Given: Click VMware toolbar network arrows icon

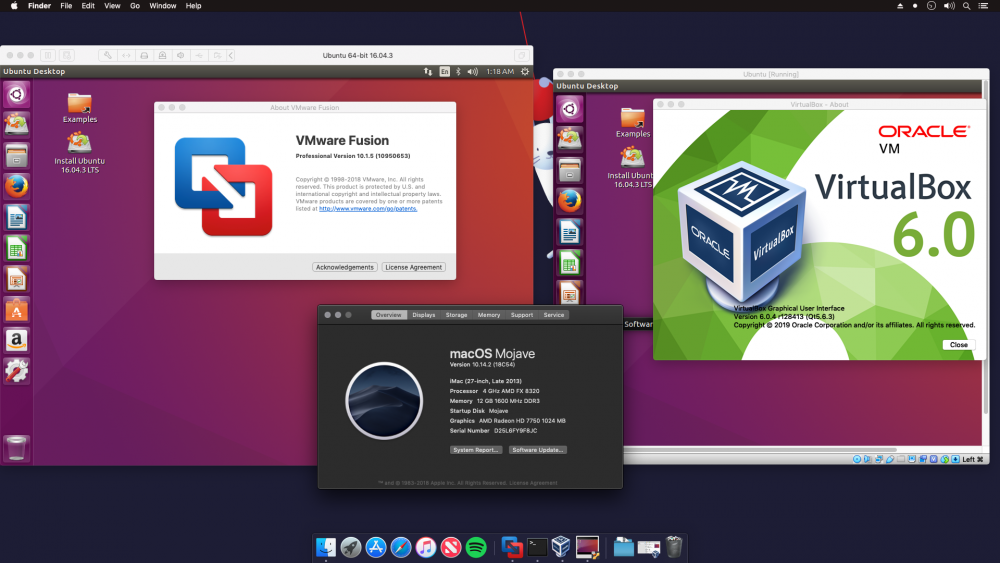Looking at the screenshot, I should click(x=126, y=55).
